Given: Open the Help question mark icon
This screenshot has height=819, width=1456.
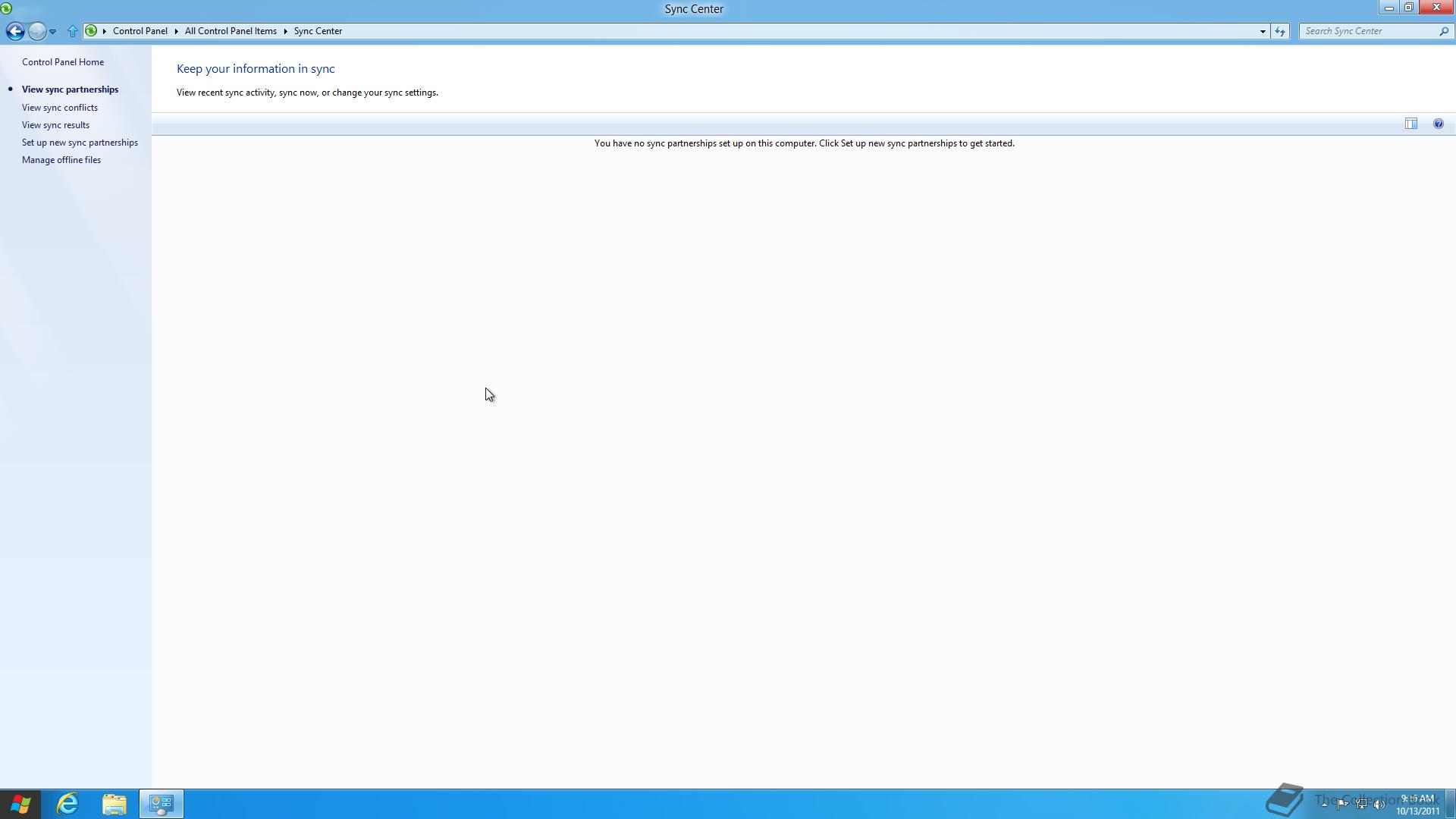Looking at the screenshot, I should (x=1438, y=124).
